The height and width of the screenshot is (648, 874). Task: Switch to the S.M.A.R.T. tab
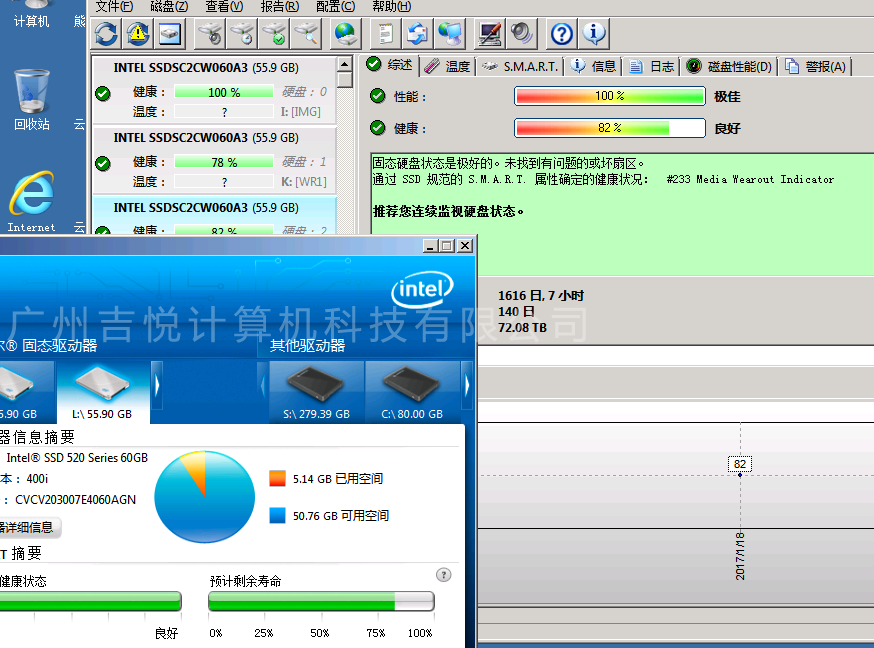coord(520,66)
